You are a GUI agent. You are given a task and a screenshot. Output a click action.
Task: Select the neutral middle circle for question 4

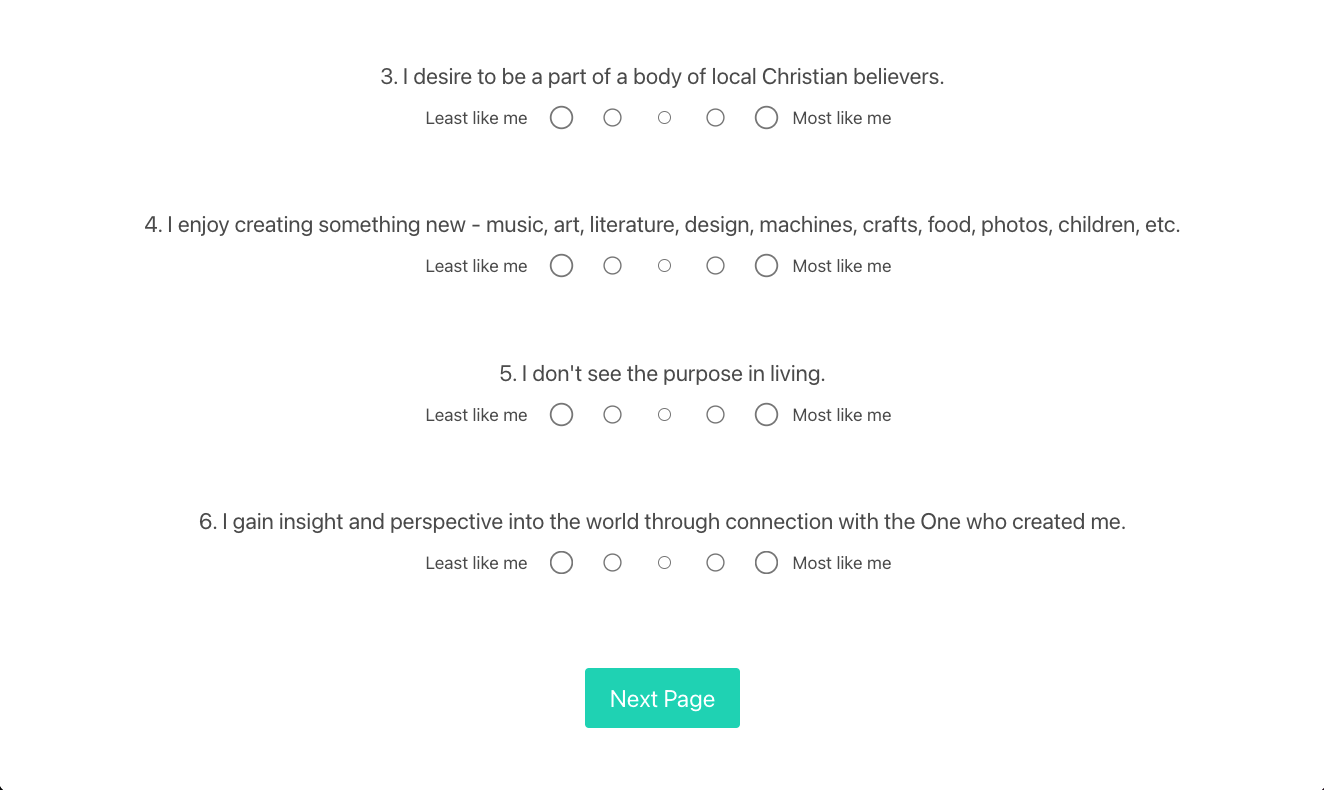(664, 266)
